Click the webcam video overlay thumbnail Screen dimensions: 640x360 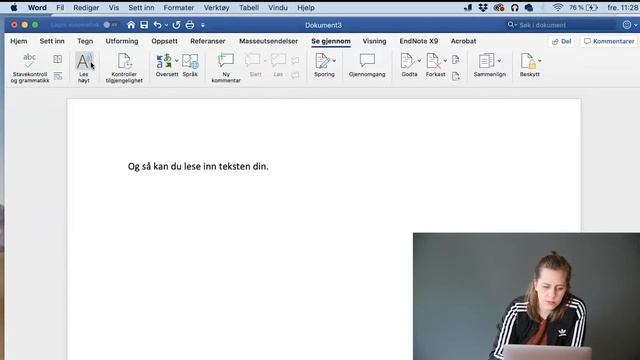pyautogui.click(x=527, y=296)
